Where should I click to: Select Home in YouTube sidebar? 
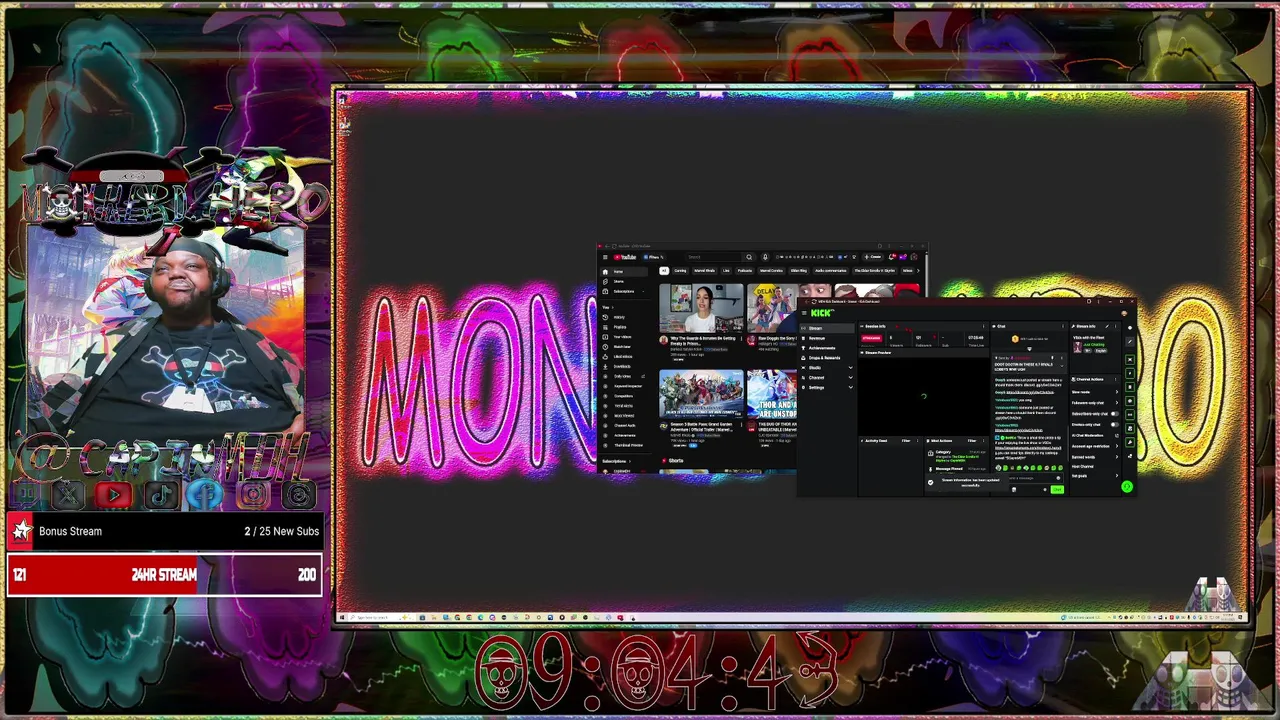[x=624, y=272]
